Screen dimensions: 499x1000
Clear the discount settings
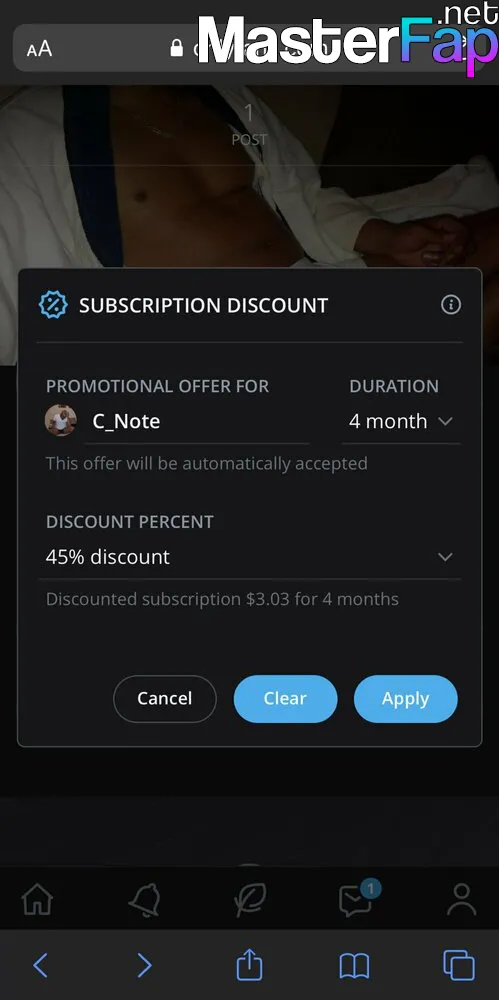[x=285, y=698]
